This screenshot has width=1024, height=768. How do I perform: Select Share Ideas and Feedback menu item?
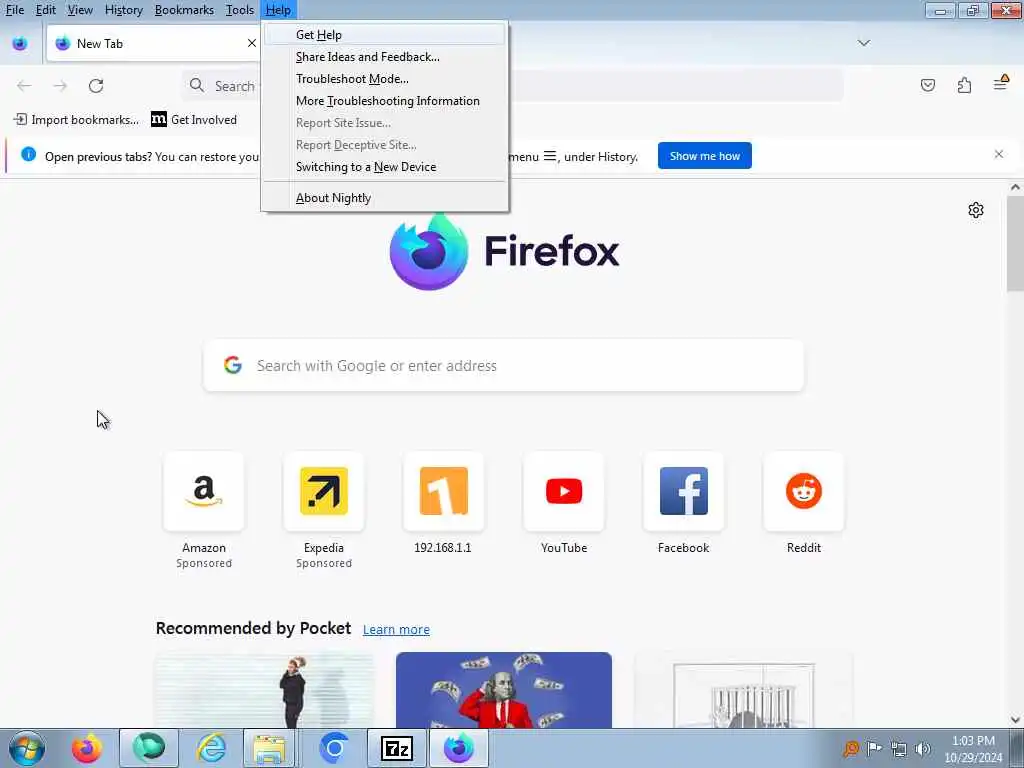tap(385, 57)
